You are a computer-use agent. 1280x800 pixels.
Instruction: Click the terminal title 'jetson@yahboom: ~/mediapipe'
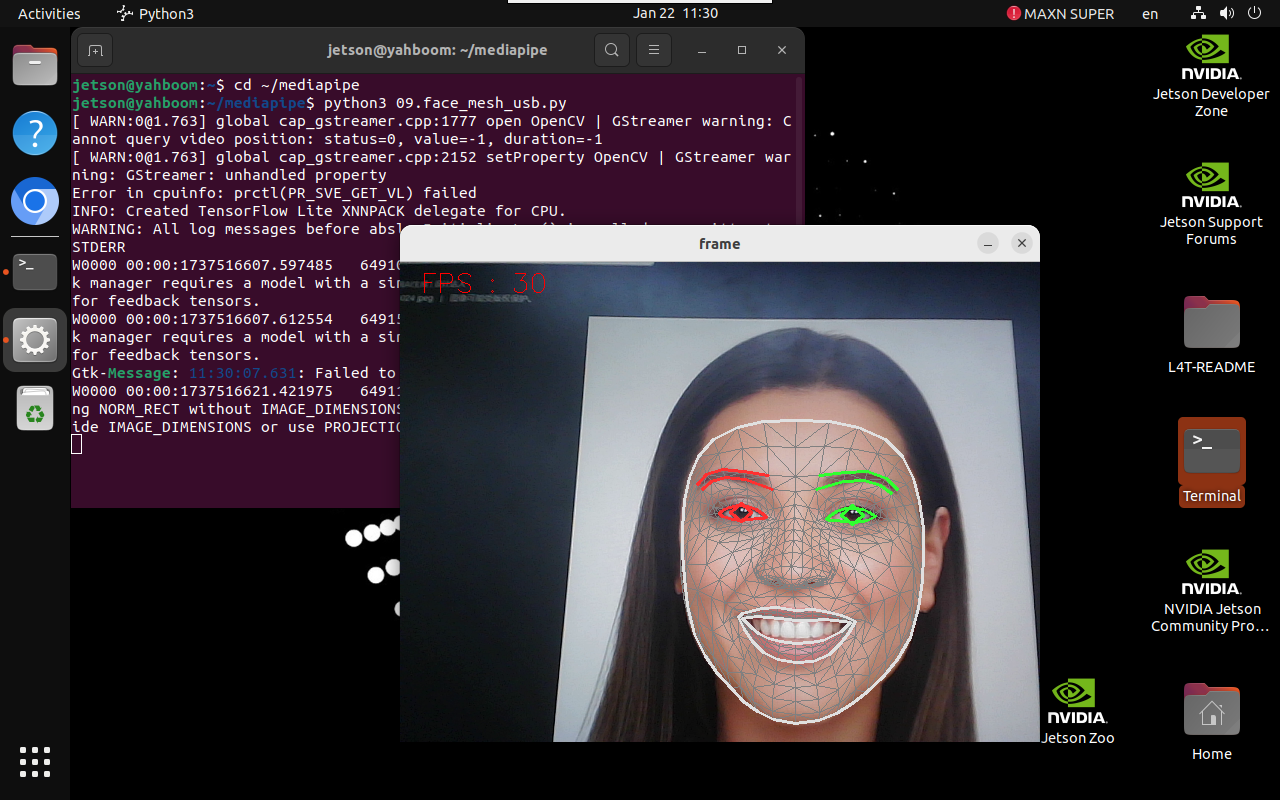click(x=437, y=50)
